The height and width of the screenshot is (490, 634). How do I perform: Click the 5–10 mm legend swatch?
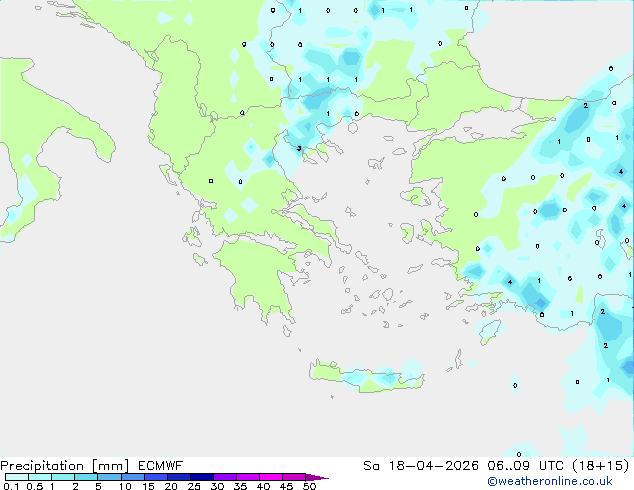109,477
